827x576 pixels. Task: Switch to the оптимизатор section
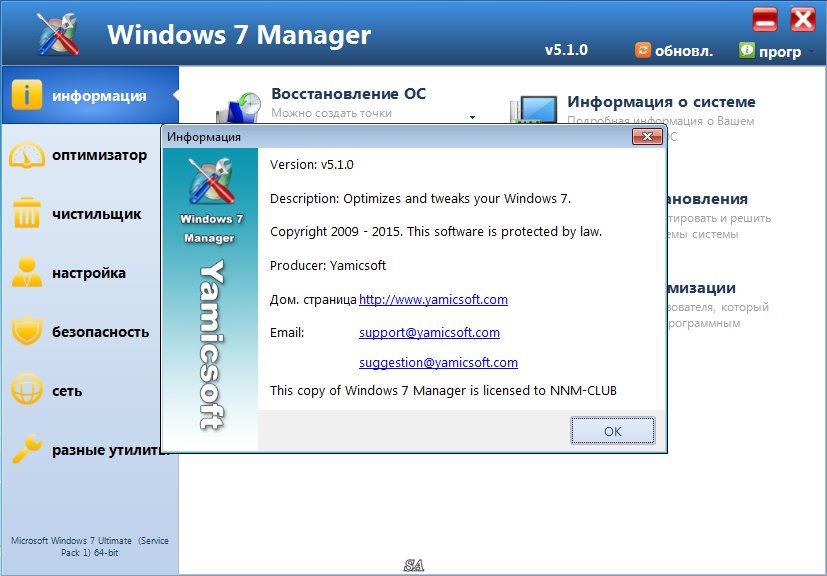point(99,155)
